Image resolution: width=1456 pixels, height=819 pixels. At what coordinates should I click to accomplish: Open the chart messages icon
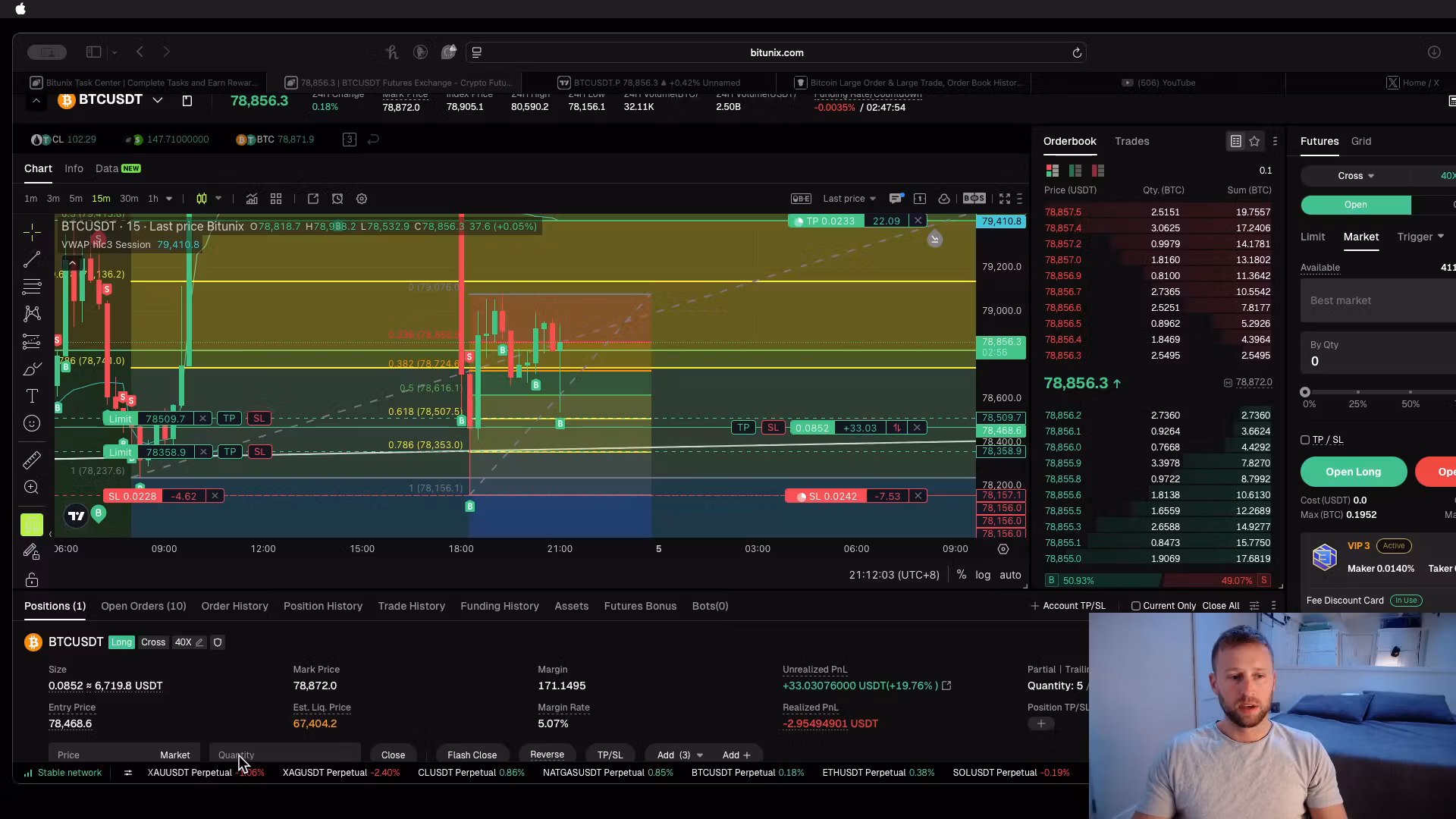(896, 199)
